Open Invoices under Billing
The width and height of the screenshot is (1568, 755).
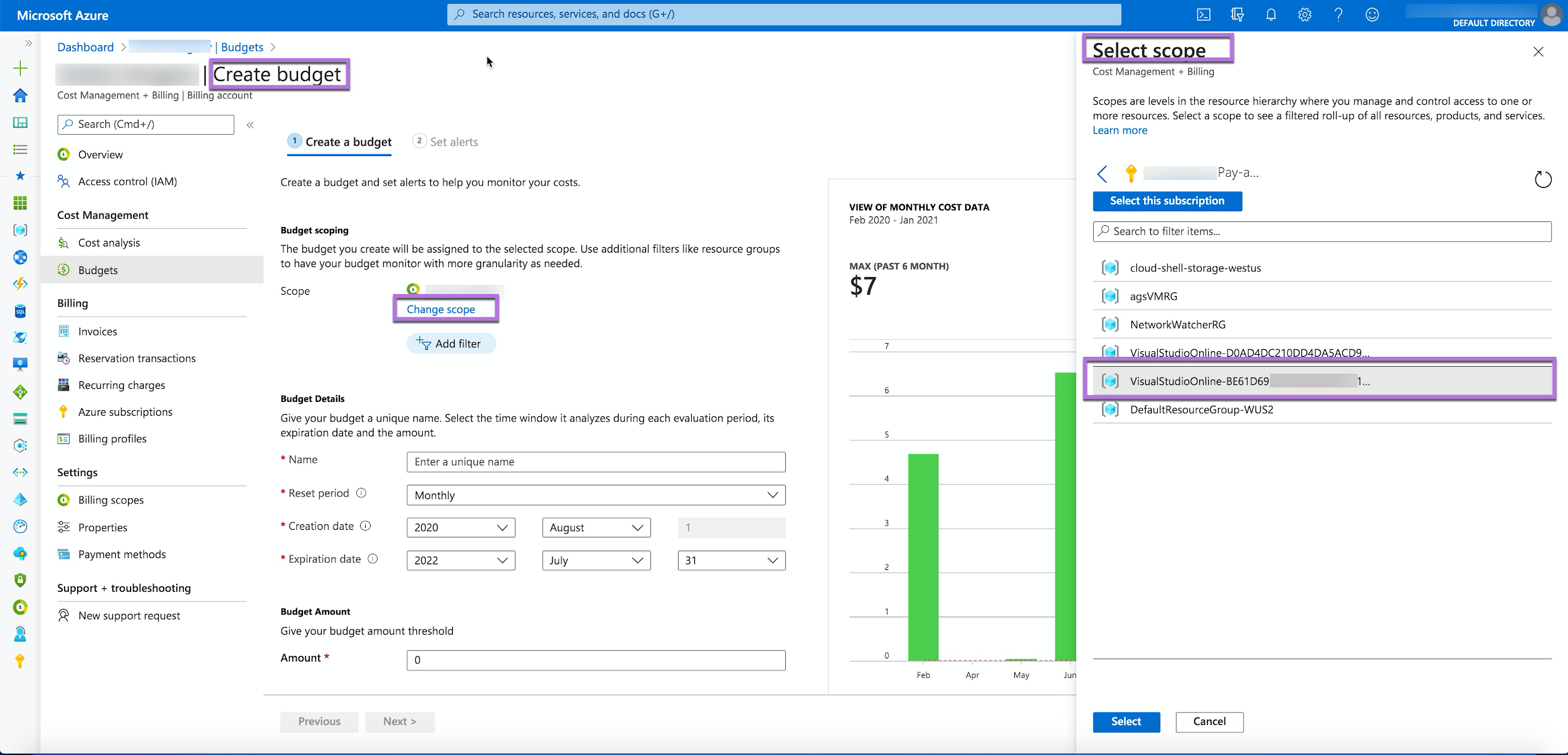point(97,332)
